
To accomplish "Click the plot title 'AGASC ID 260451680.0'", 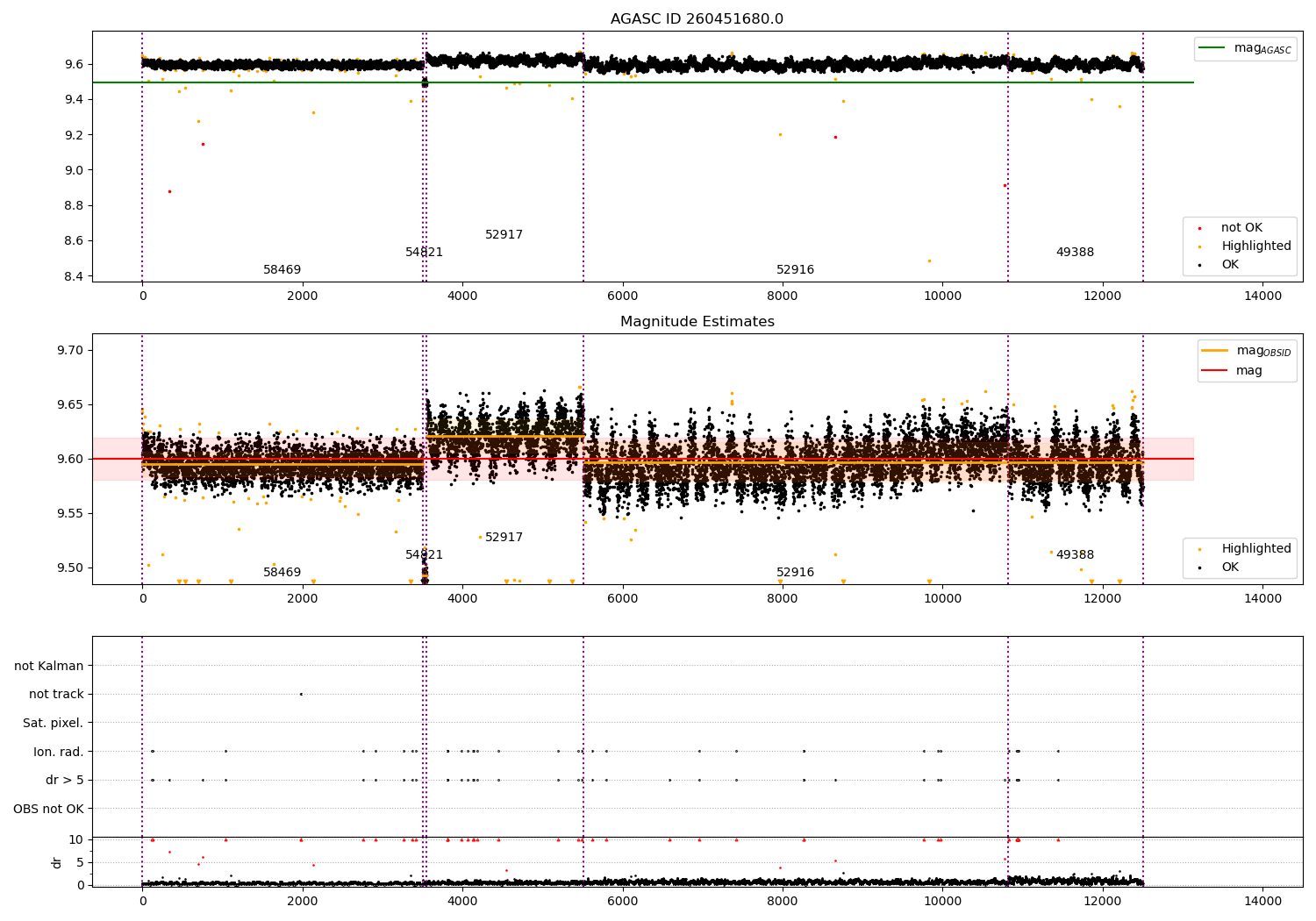I will [x=697, y=19].
